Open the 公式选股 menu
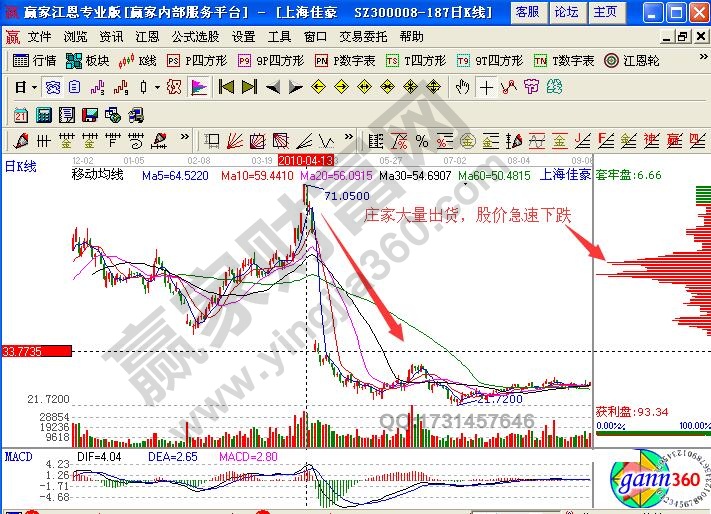Screen dimensions: 711x514 click(x=194, y=36)
